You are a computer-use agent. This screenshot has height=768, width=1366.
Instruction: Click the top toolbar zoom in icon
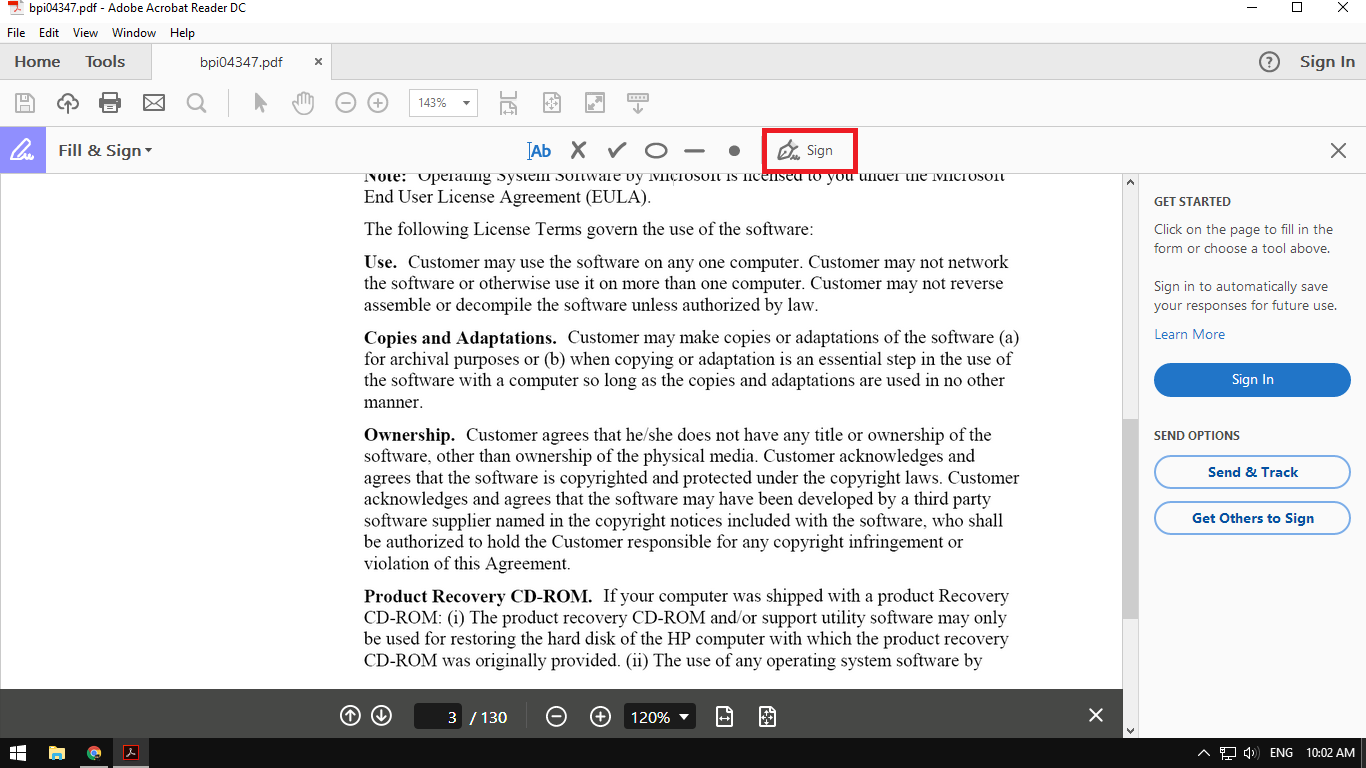[x=378, y=102]
